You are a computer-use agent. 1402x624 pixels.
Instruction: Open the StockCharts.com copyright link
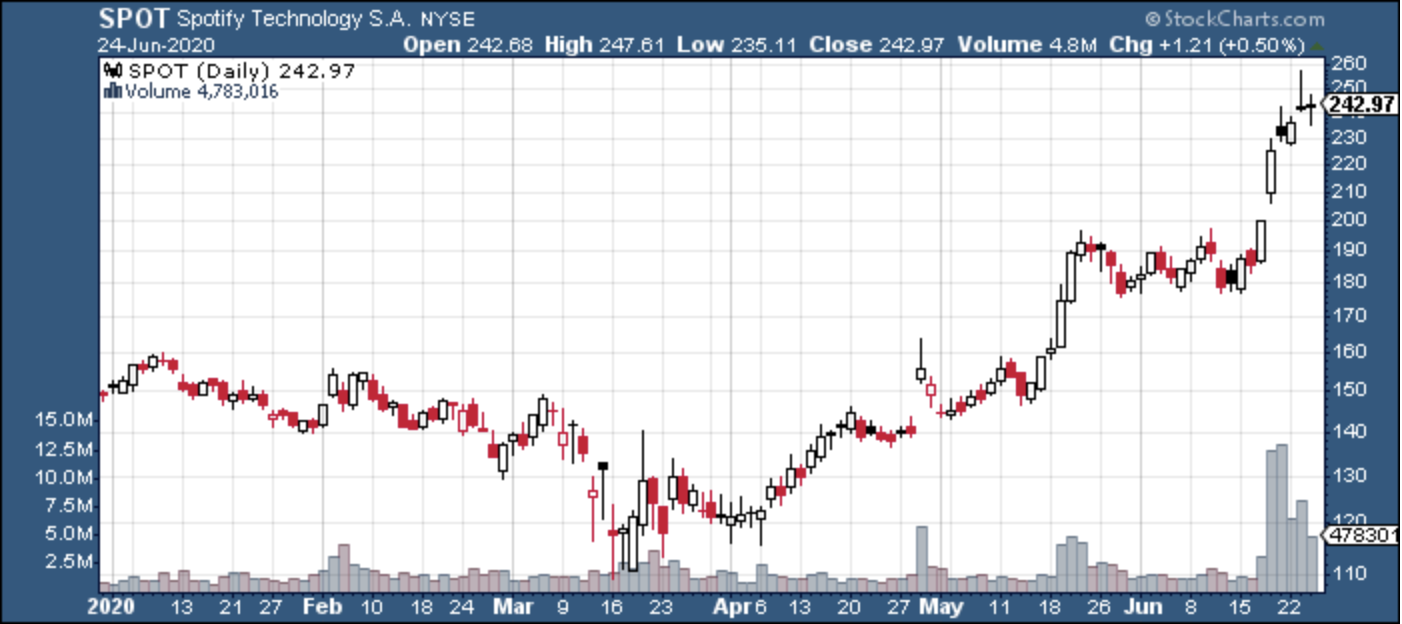coord(1234,19)
